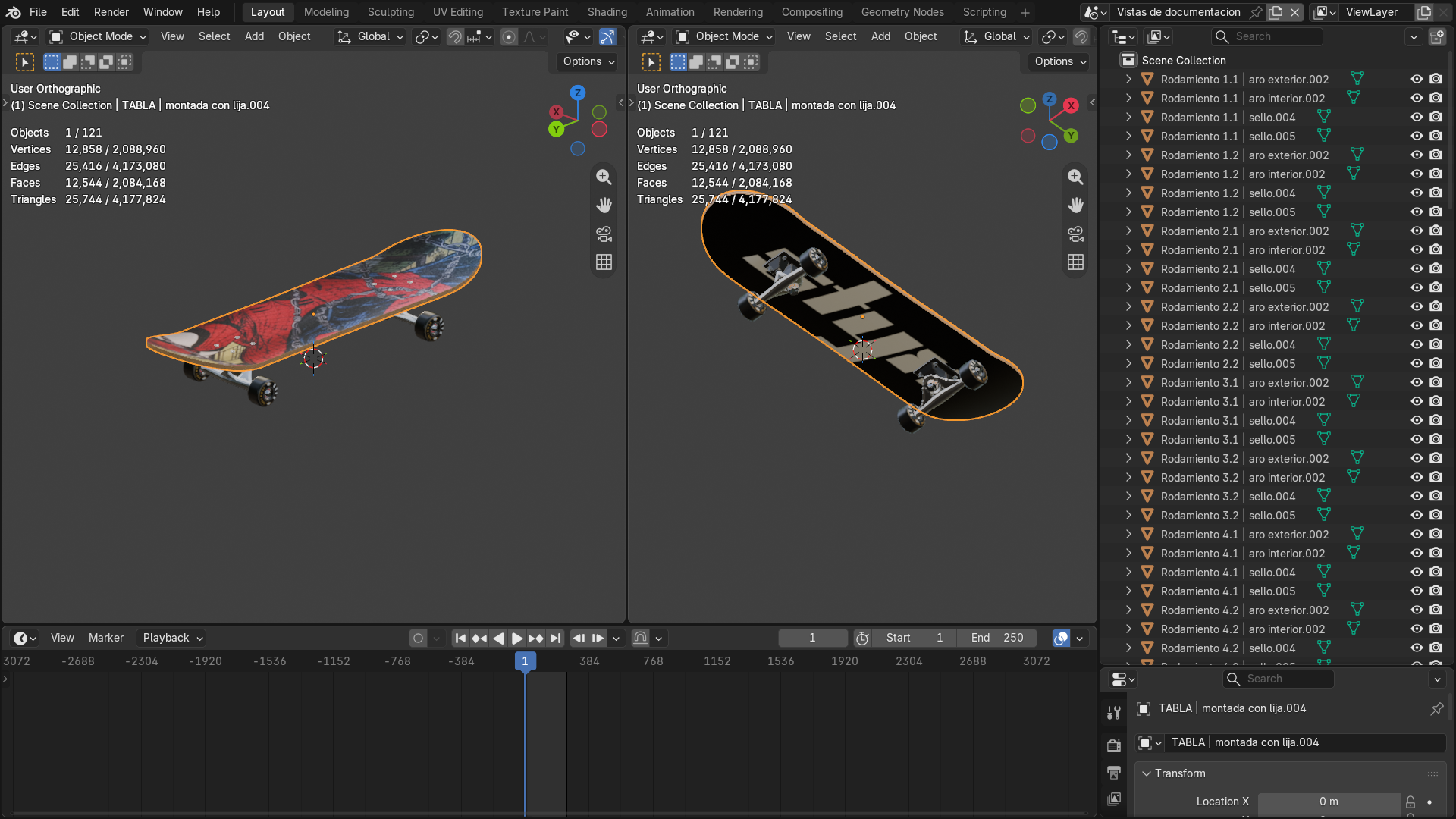The image size is (1456, 819).
Task: Hide Rodamiento 1.1 | aro exterior.002 in viewport
Action: 1417,79
